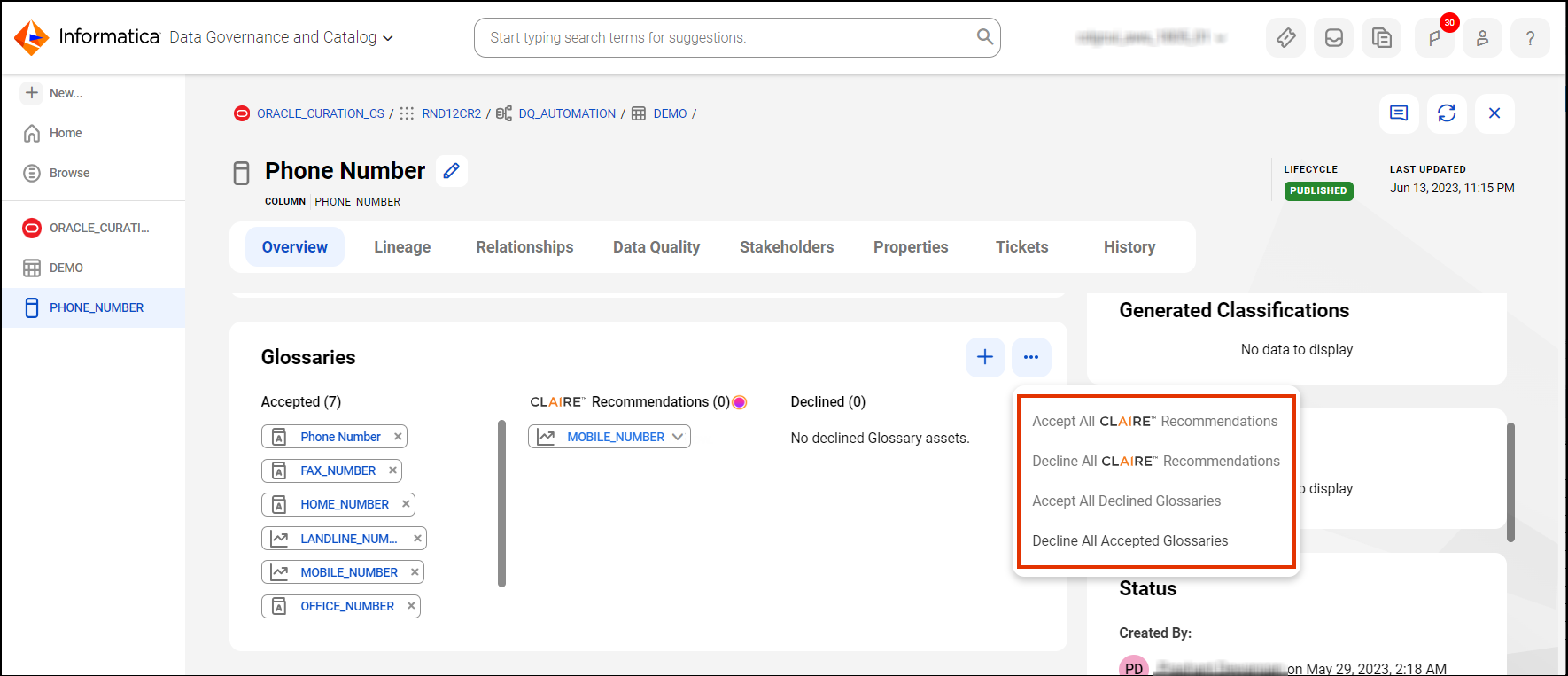
Task: Go to Home in the sidebar
Action: click(53, 133)
